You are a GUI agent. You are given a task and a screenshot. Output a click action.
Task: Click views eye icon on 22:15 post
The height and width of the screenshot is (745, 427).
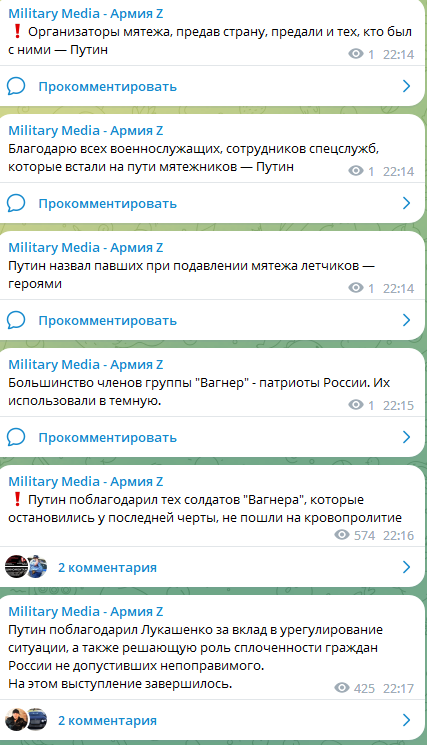356,405
